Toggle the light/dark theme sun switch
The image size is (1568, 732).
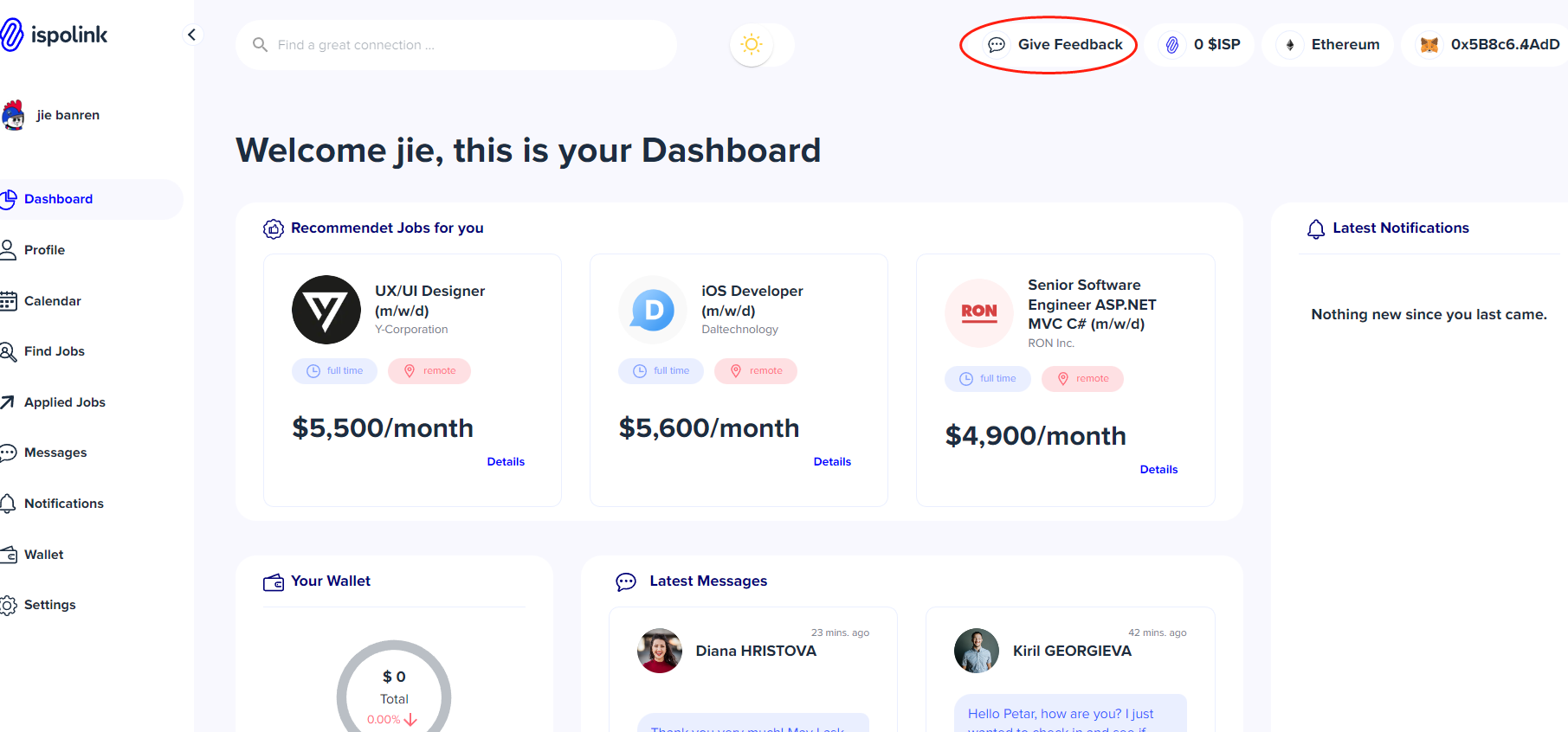(752, 45)
